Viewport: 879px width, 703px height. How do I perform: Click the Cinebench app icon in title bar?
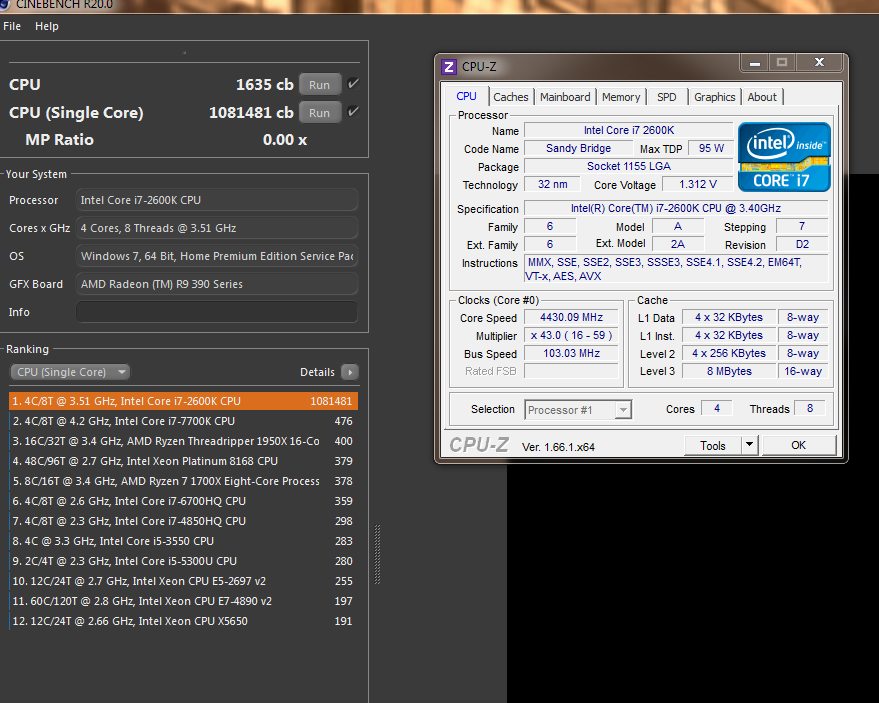(5, 4)
